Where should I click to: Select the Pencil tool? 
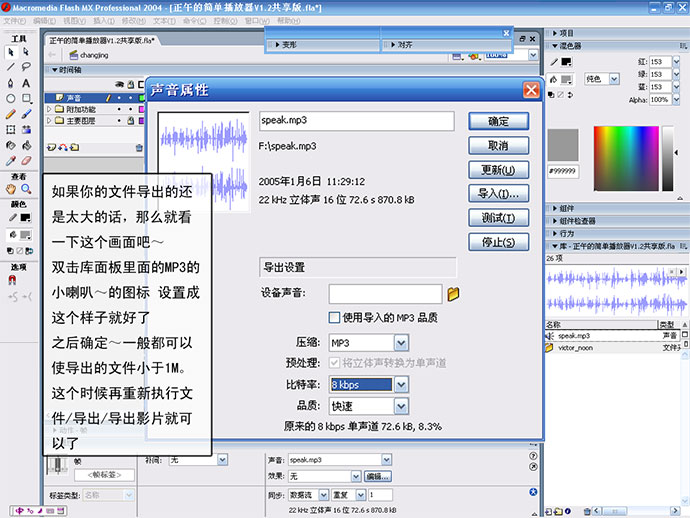click(x=11, y=114)
